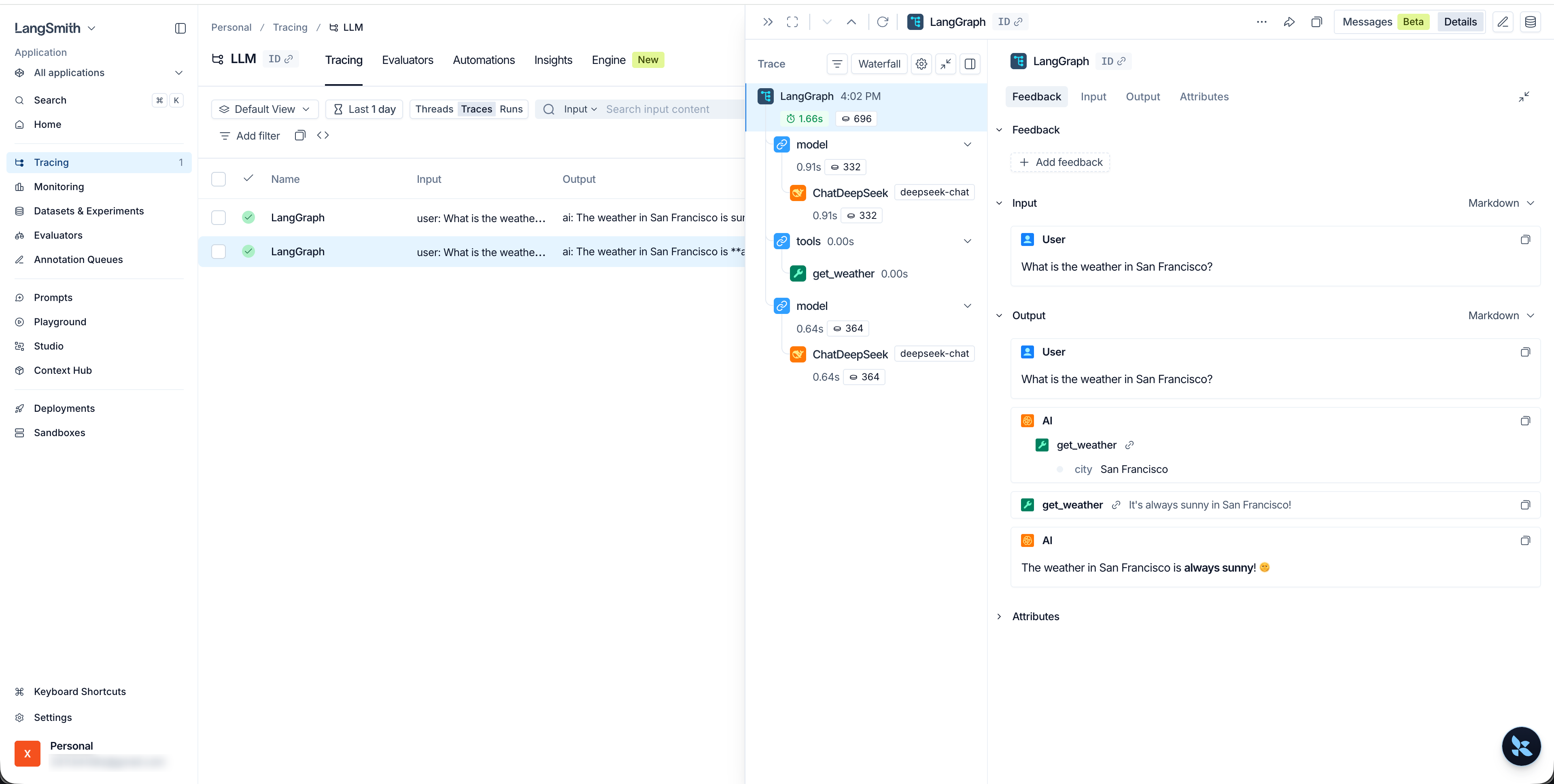Go to previous trace up arrow
Image resolution: width=1554 pixels, height=784 pixels.
click(x=851, y=22)
